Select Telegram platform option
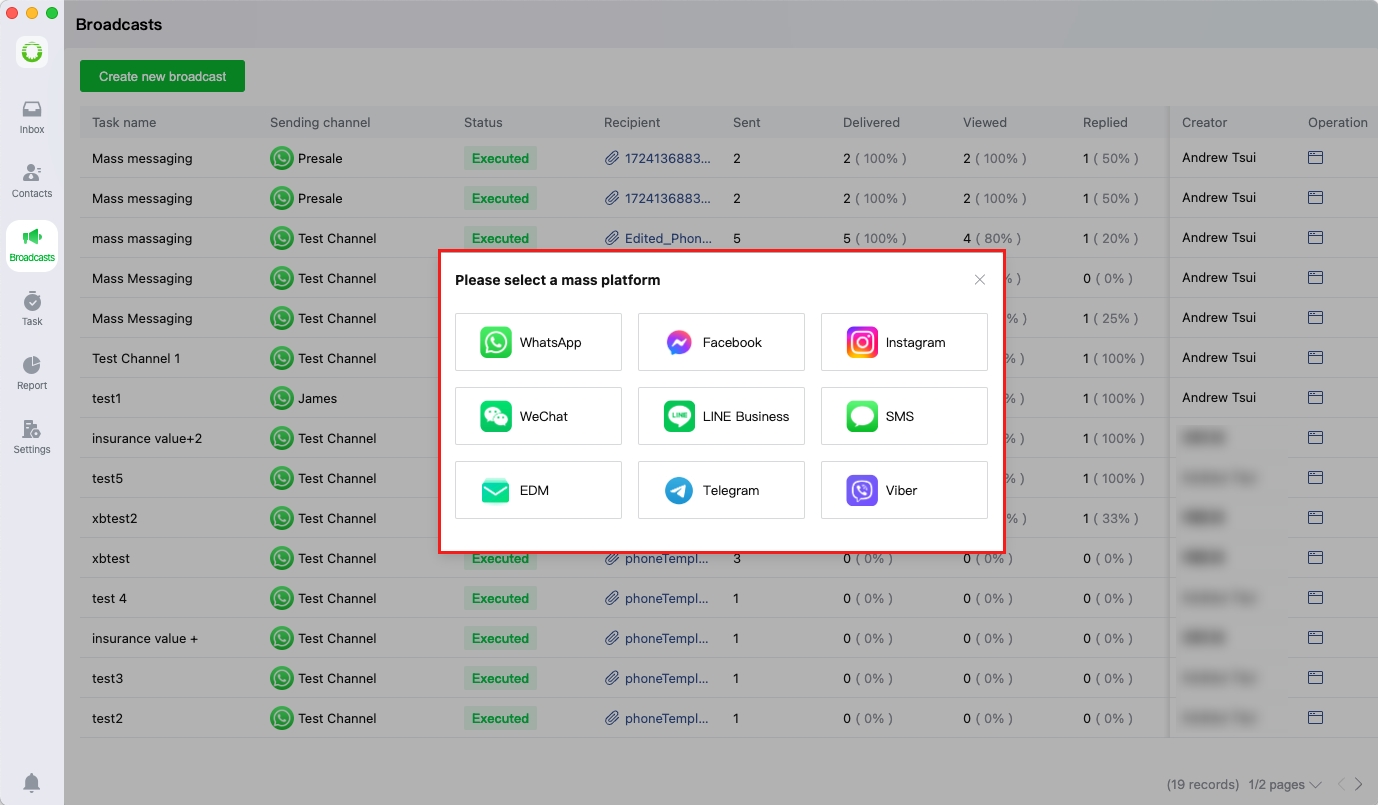 (x=721, y=490)
